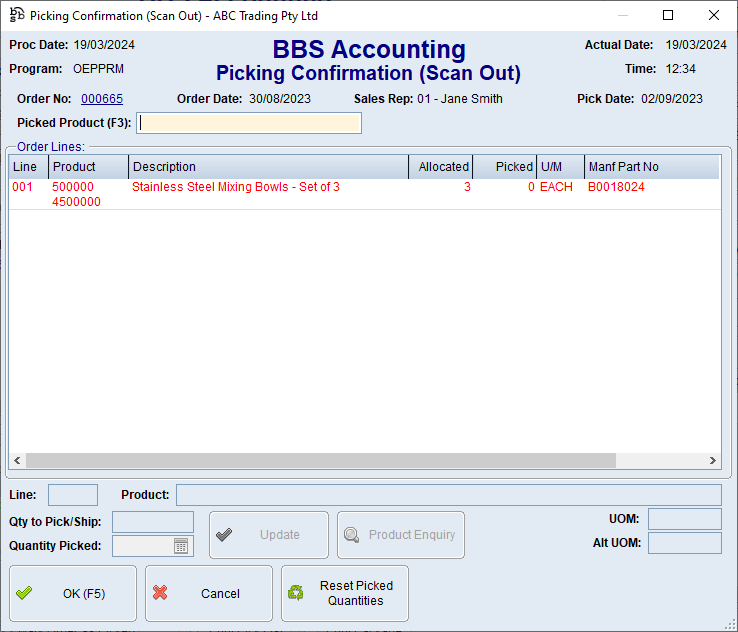This screenshot has width=738, height=632.
Task: Click Reset Picked Quantities button
Action: pos(345,593)
